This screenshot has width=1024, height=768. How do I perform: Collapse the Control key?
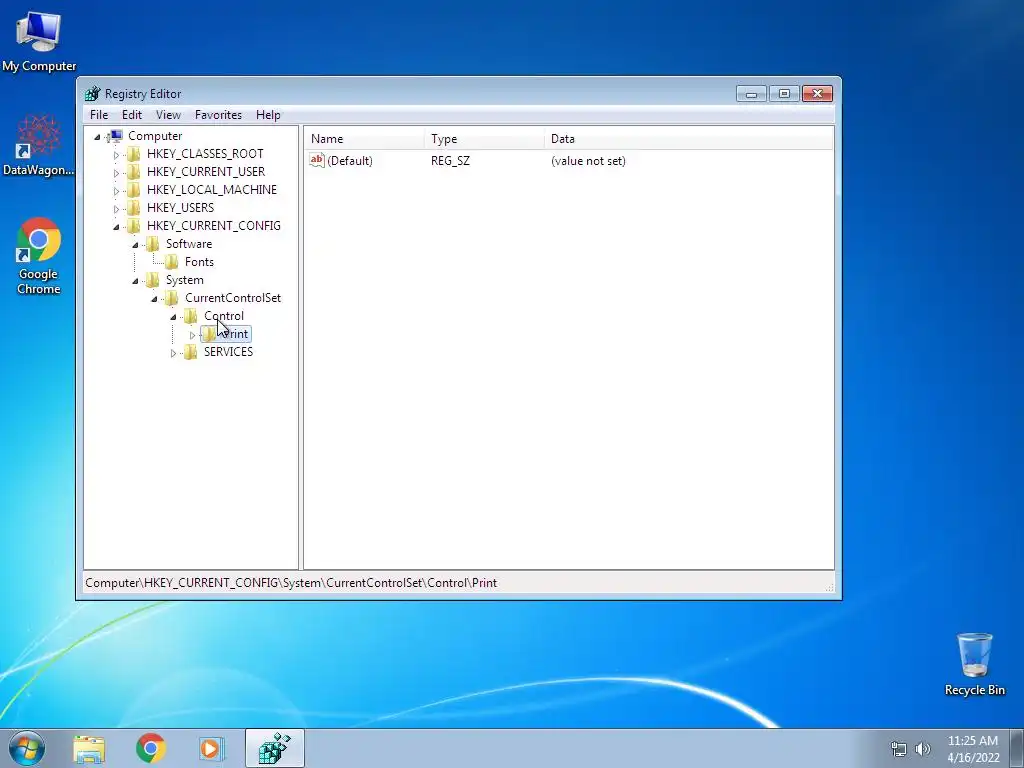pyautogui.click(x=173, y=317)
